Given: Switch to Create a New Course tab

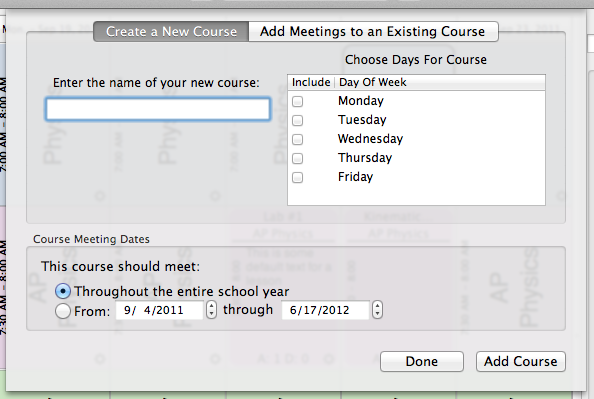Looking at the screenshot, I should (171, 31).
